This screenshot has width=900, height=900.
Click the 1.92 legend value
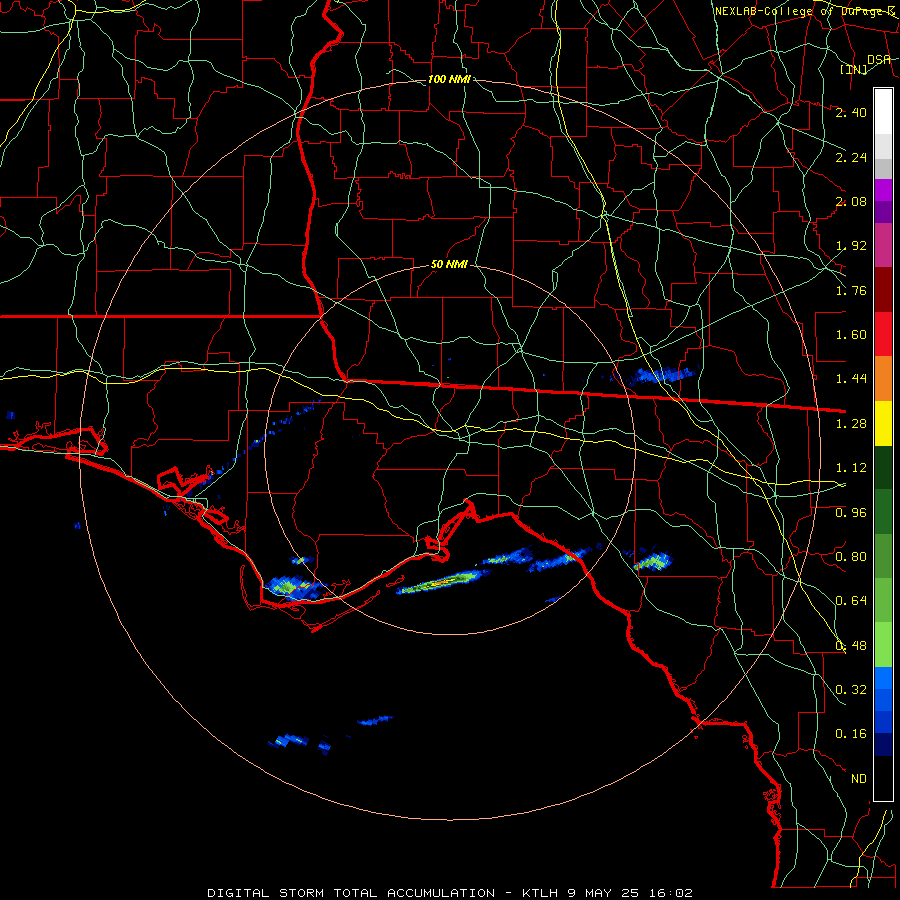[x=851, y=246]
